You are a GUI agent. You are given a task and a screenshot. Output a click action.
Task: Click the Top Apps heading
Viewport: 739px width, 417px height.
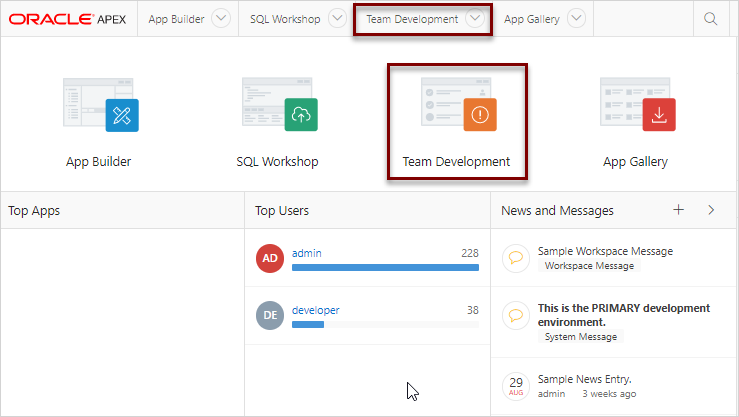coord(34,211)
